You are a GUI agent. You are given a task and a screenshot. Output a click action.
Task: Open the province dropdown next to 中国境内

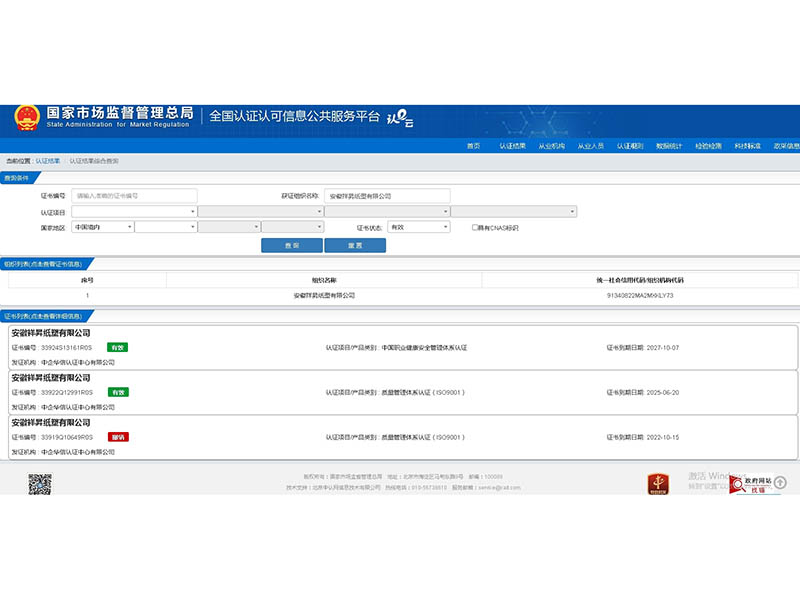point(166,227)
